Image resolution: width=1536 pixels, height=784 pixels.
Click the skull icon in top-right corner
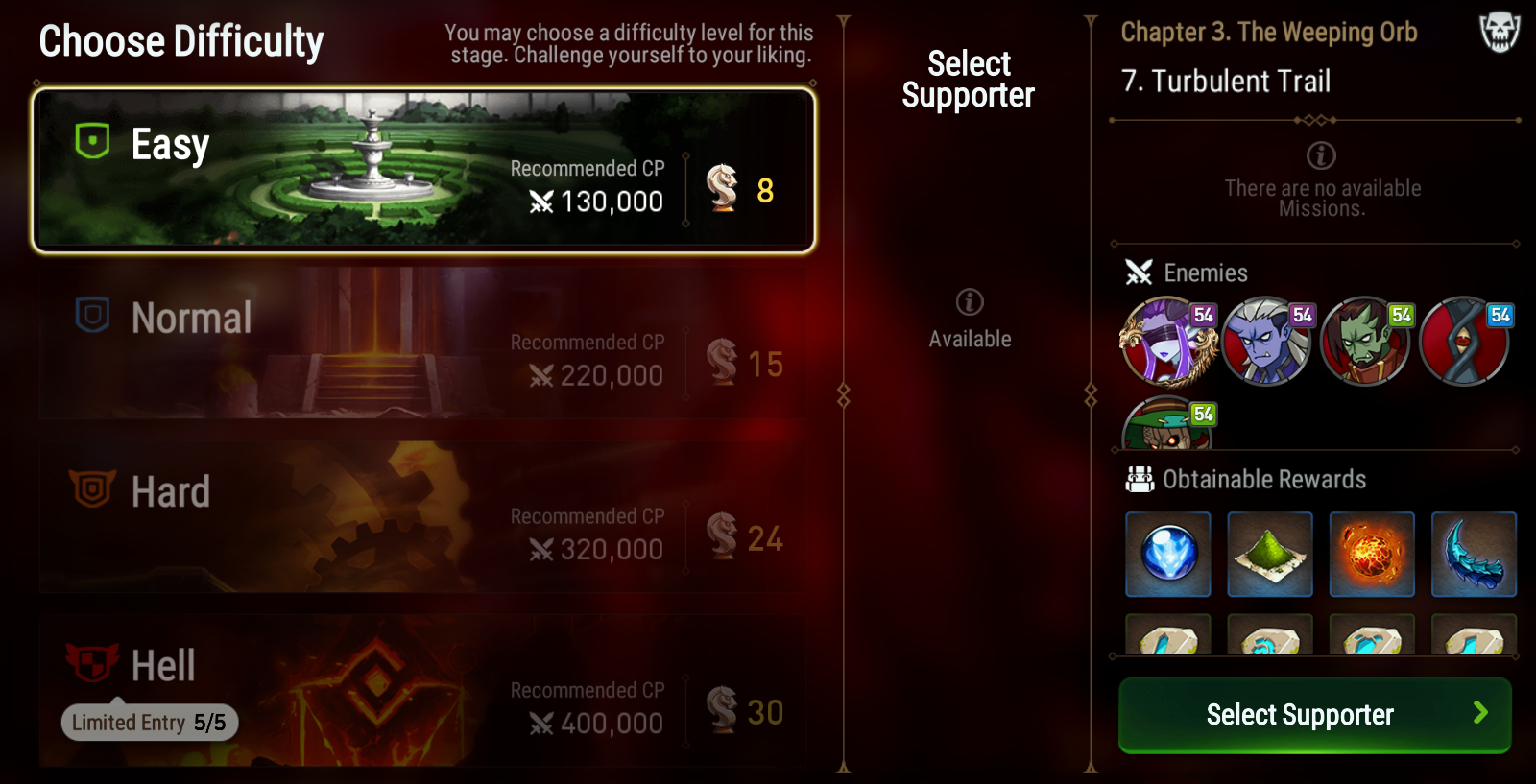[x=1500, y=32]
